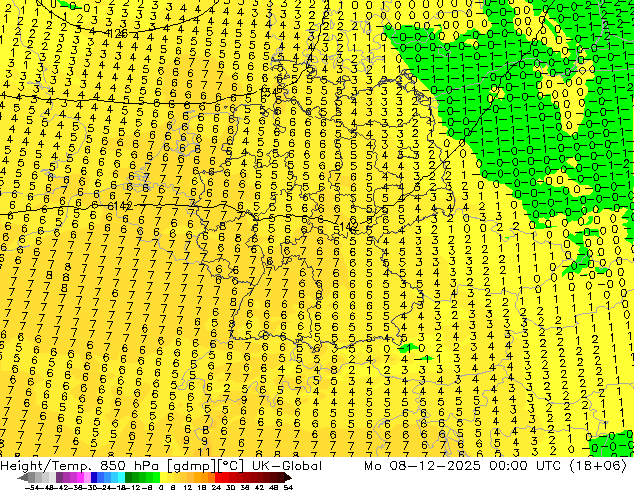Click the '-54' legend value
The height and width of the screenshot is (490, 634).
(32, 487)
